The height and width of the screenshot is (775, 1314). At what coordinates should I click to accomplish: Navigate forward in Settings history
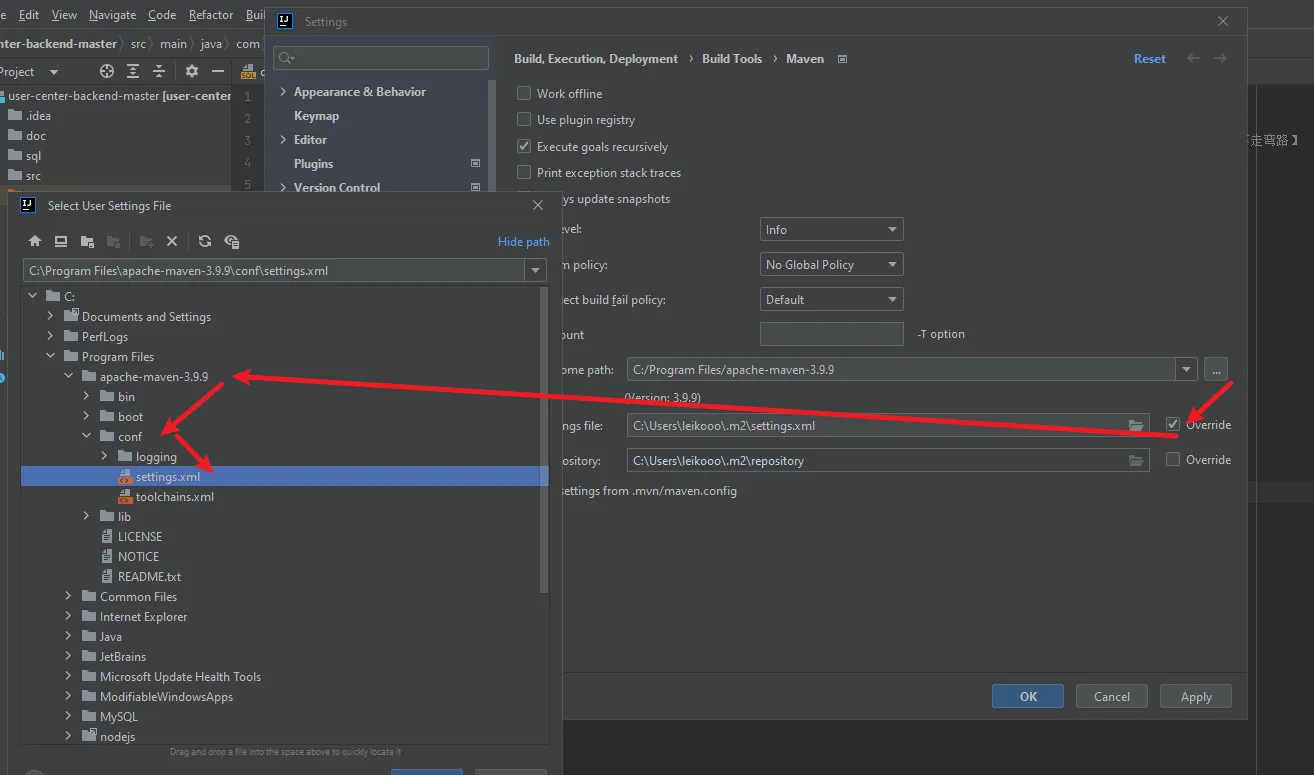(1220, 58)
